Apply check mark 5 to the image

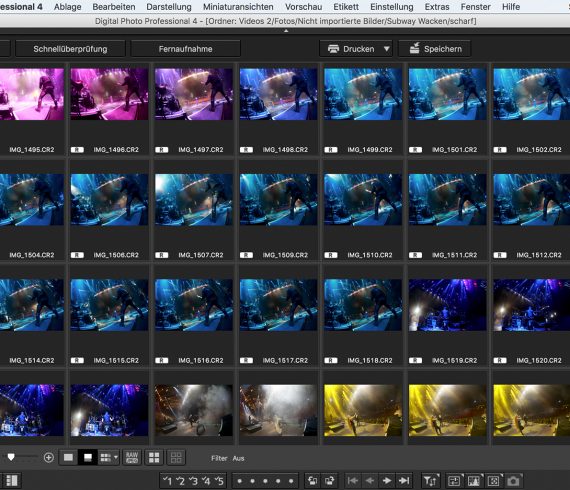[x=218, y=481]
